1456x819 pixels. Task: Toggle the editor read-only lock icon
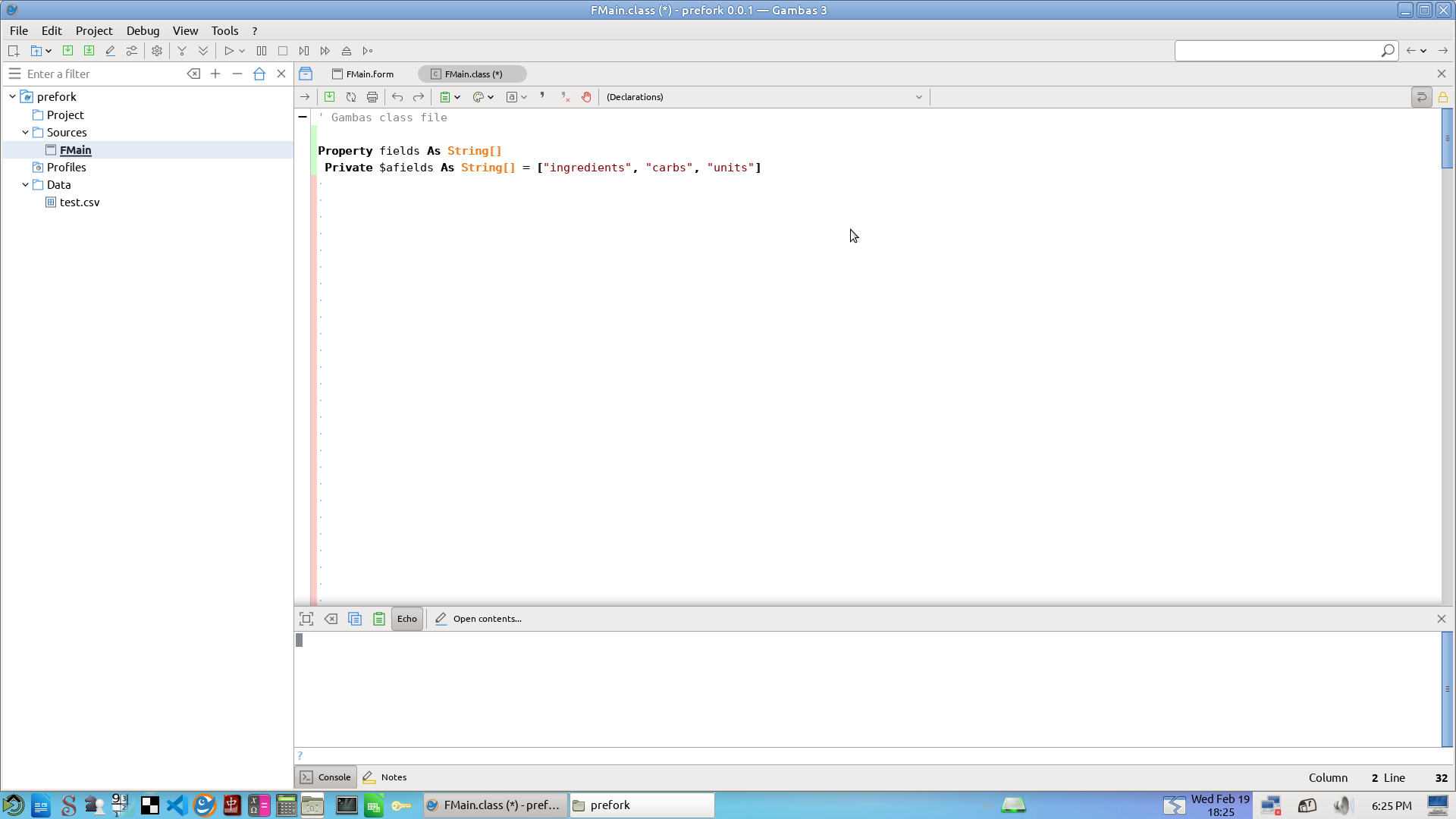(1443, 97)
